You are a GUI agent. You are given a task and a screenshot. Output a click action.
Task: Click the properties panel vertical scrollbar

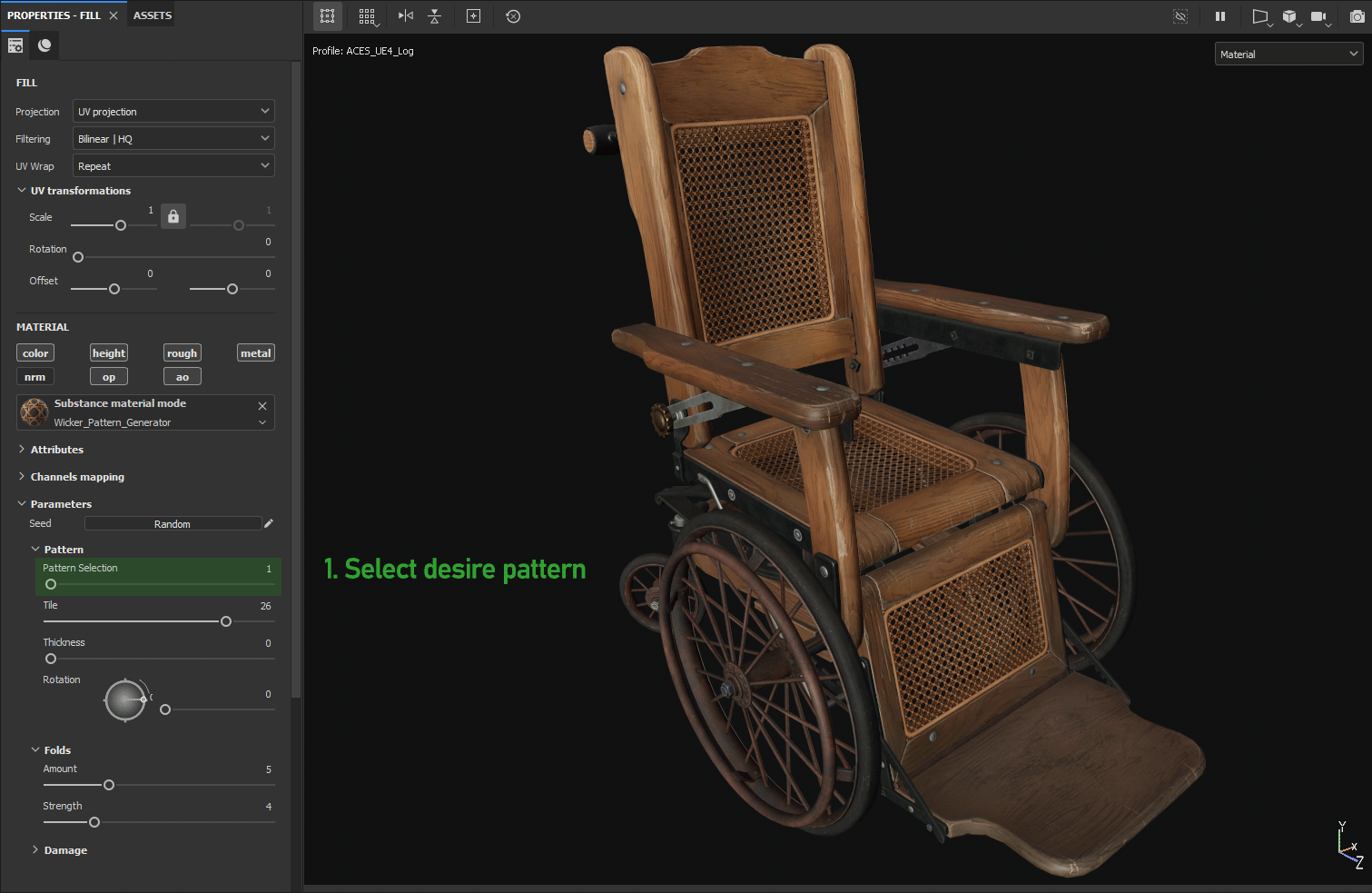tap(296, 380)
